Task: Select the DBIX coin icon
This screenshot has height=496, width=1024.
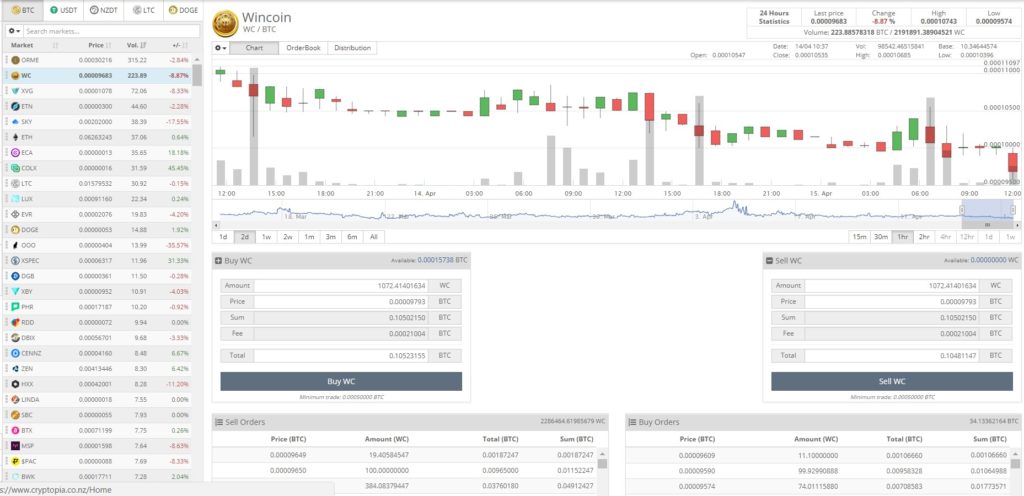Action: click(15, 337)
